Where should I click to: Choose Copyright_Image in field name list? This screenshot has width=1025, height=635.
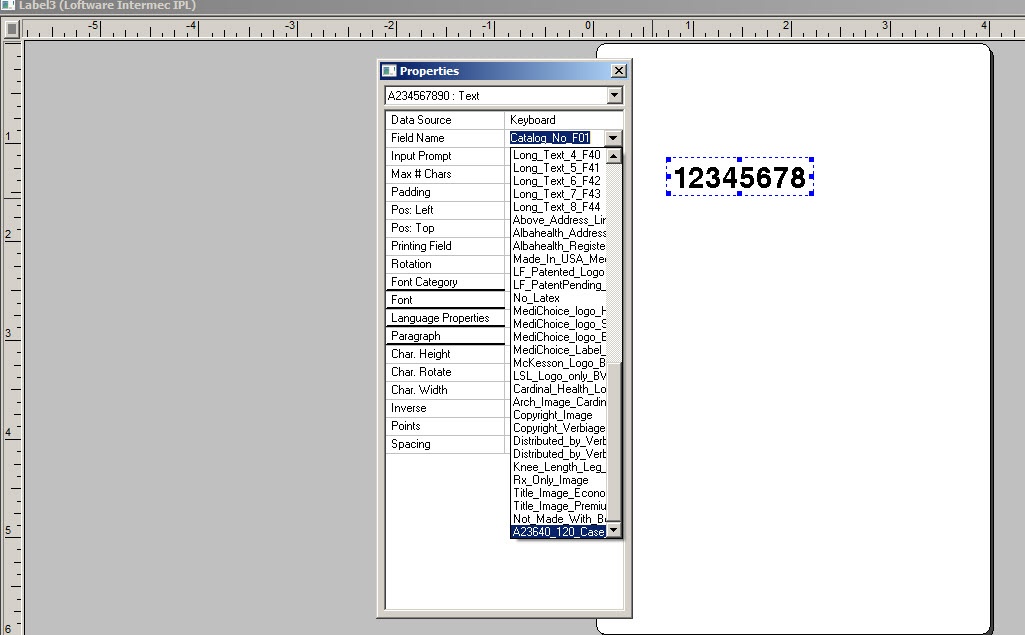click(x=552, y=415)
